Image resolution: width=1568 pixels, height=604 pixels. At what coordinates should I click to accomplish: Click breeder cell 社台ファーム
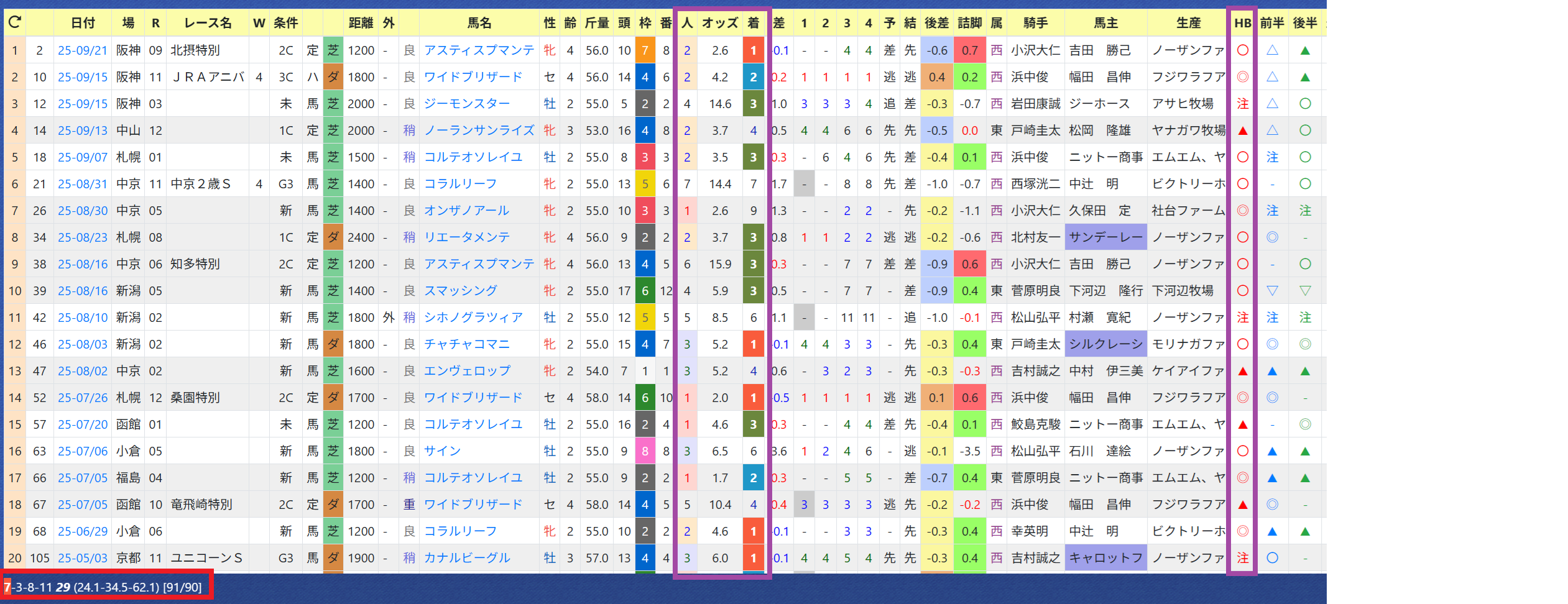(x=1188, y=211)
